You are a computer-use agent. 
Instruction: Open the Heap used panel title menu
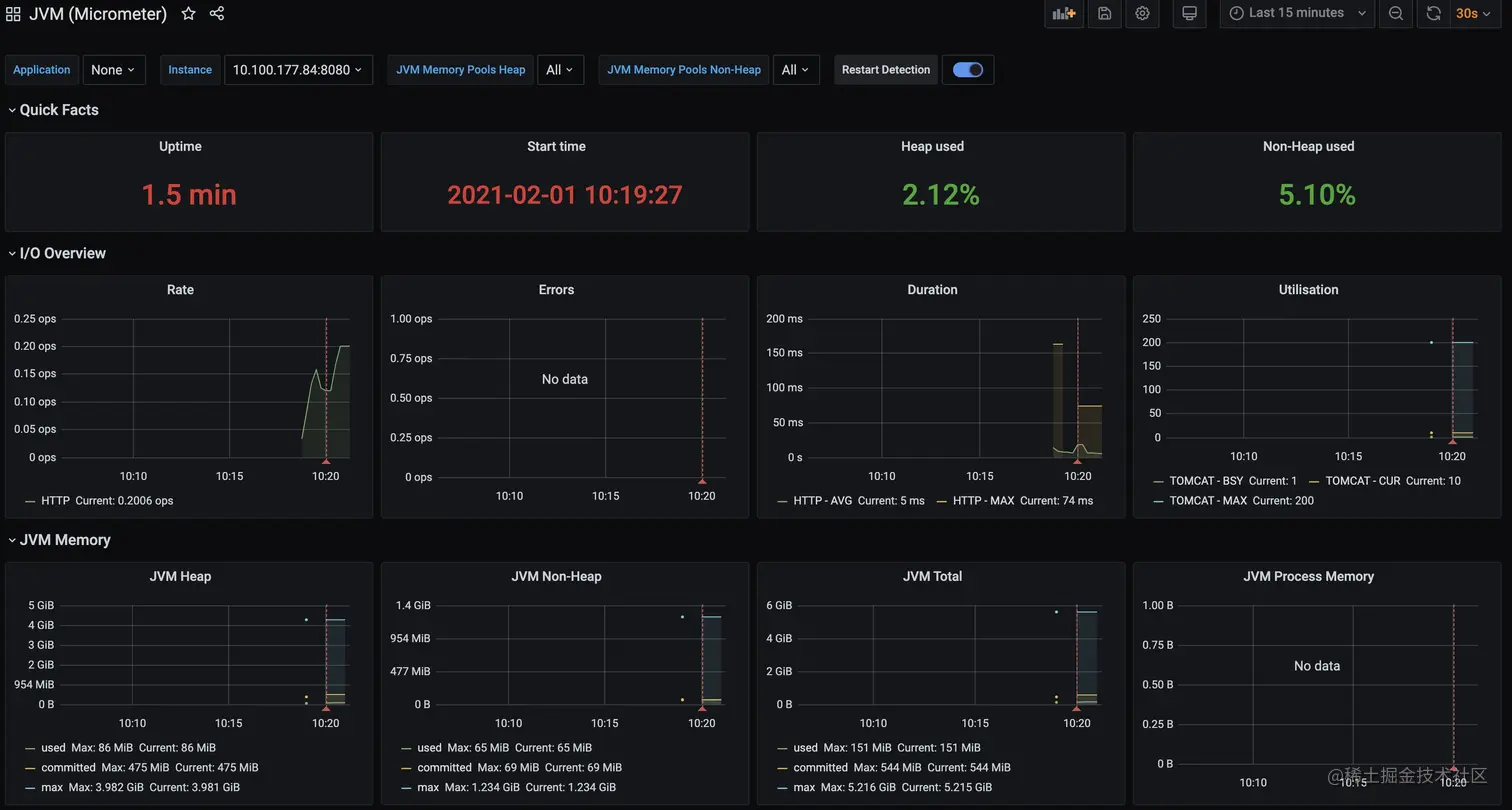point(932,146)
